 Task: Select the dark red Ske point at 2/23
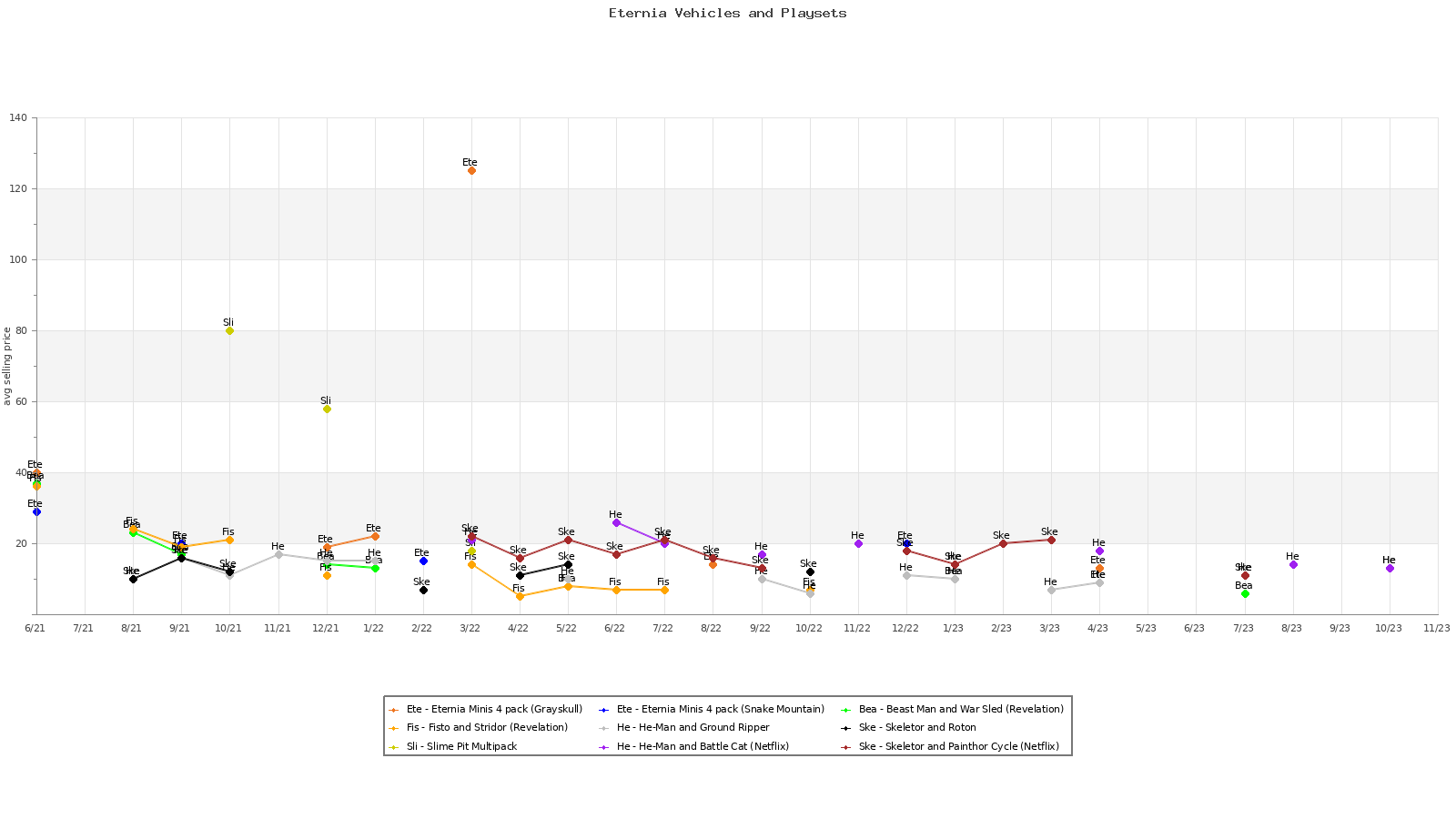click(x=1003, y=543)
